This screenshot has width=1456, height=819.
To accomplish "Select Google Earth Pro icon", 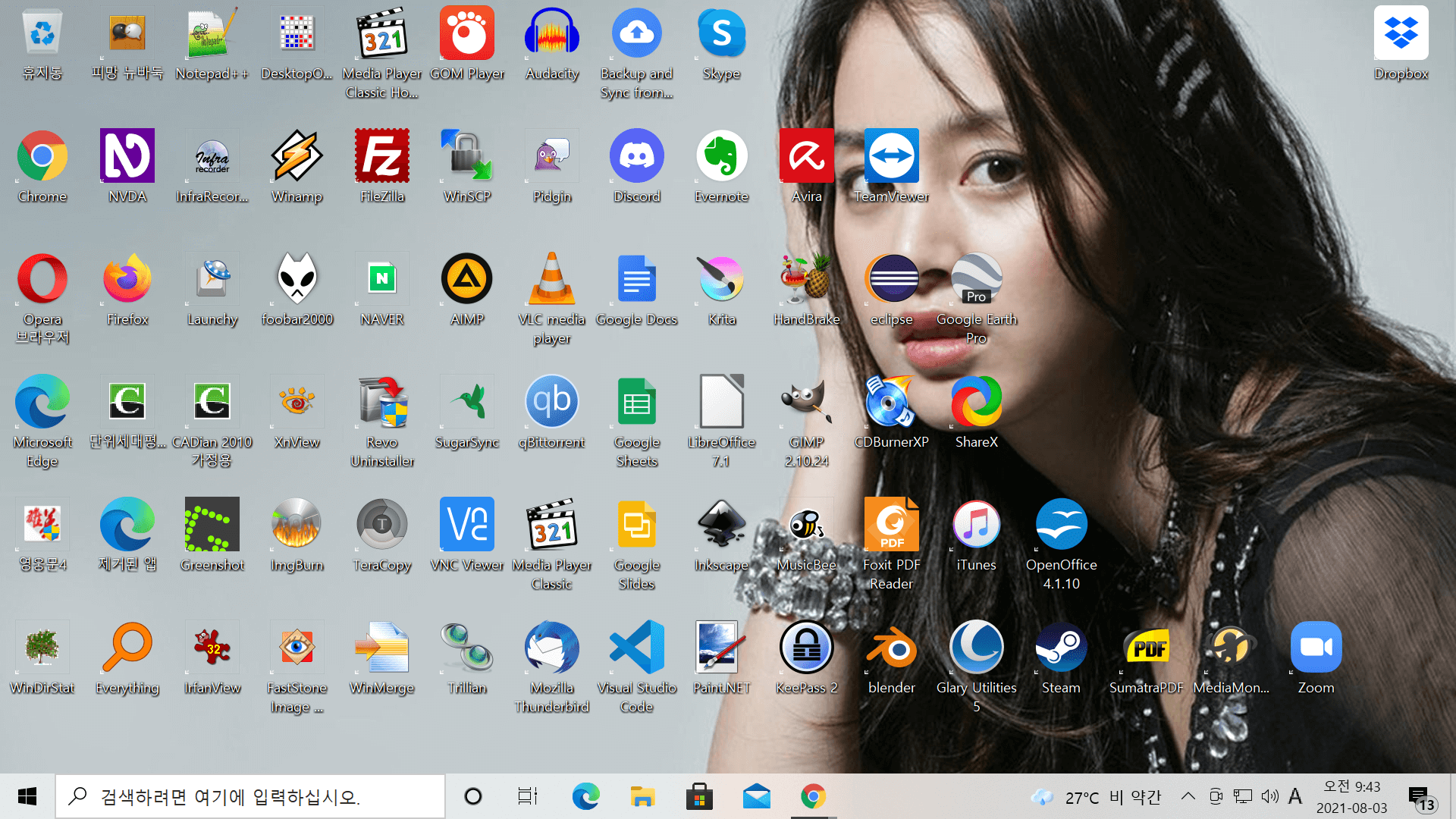I will (x=976, y=299).
